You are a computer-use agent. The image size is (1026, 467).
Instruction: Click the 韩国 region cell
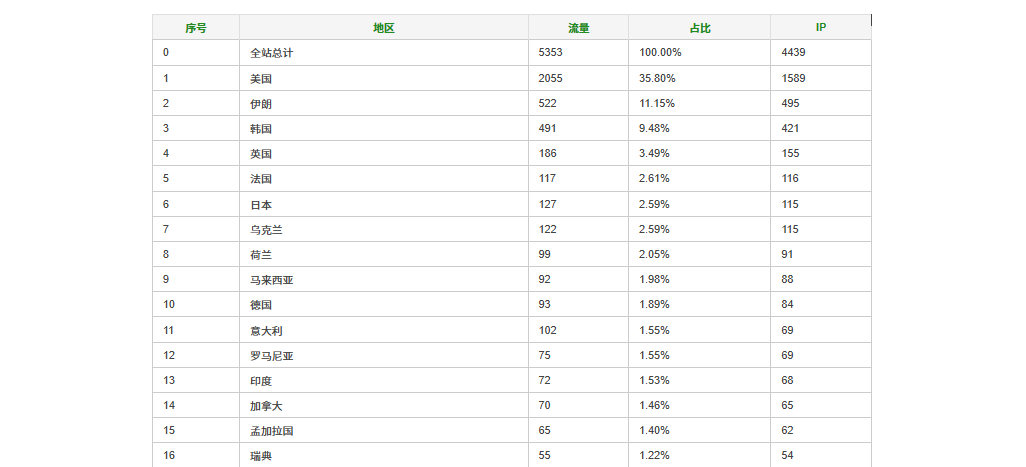(x=260, y=129)
